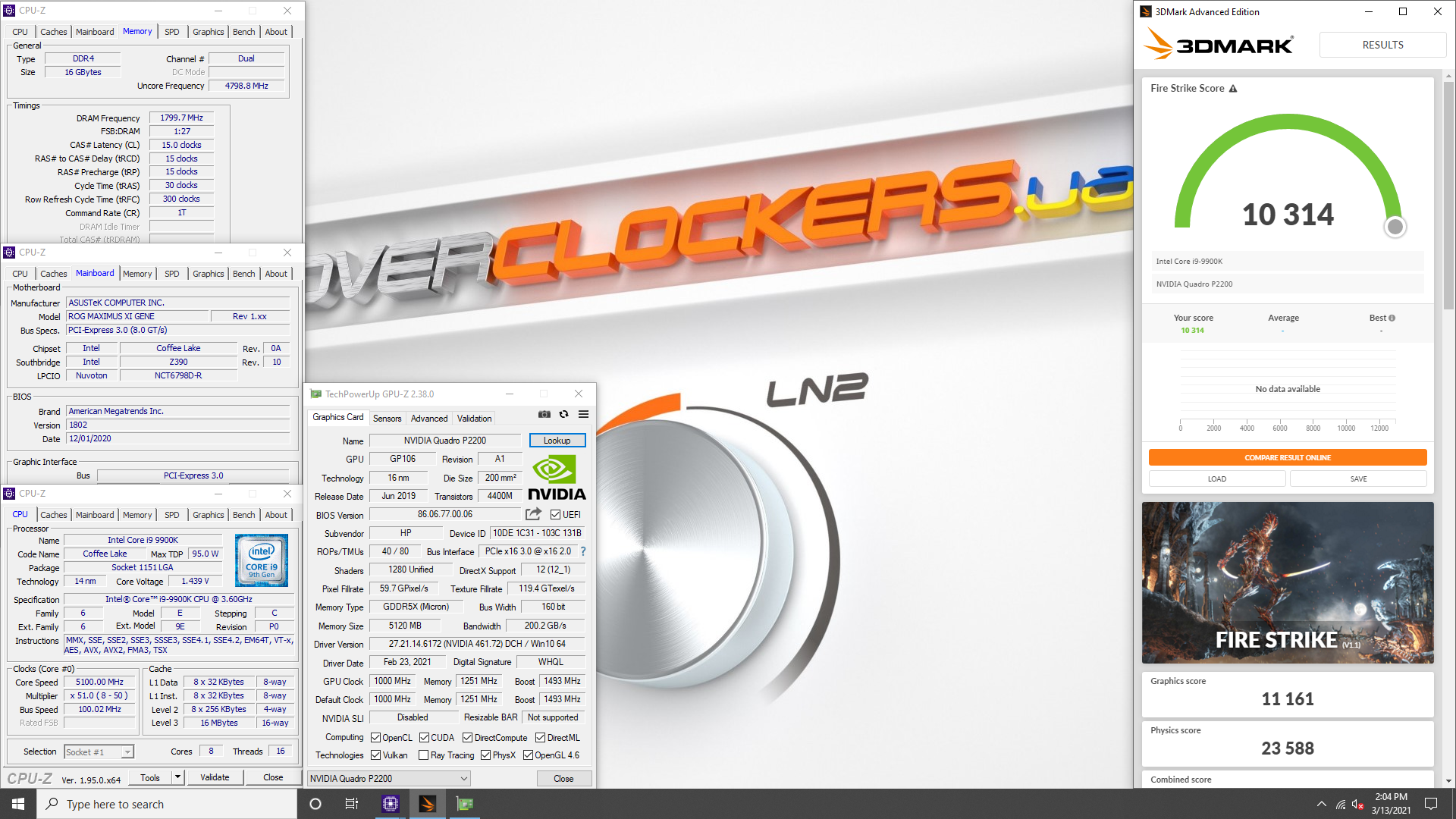This screenshot has height=819, width=1456.
Task: Click the taskbar search box
Action: point(167,804)
